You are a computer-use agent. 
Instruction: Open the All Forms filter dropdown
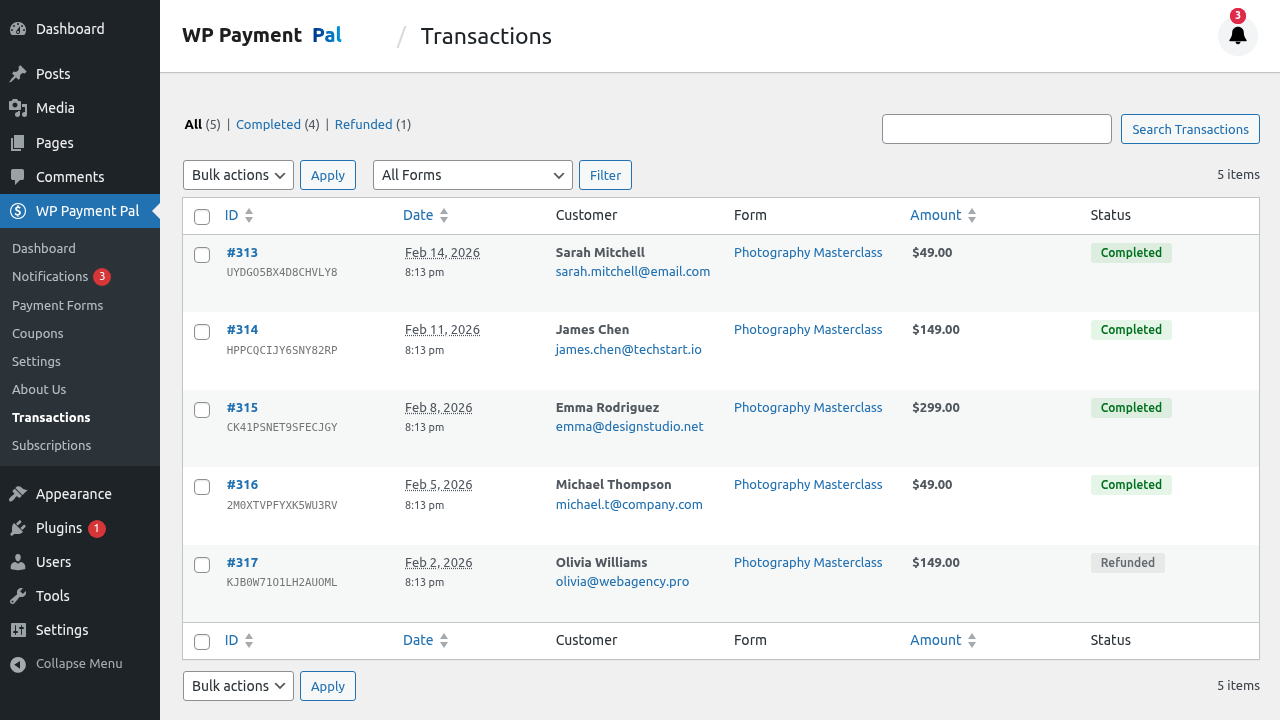(x=472, y=175)
